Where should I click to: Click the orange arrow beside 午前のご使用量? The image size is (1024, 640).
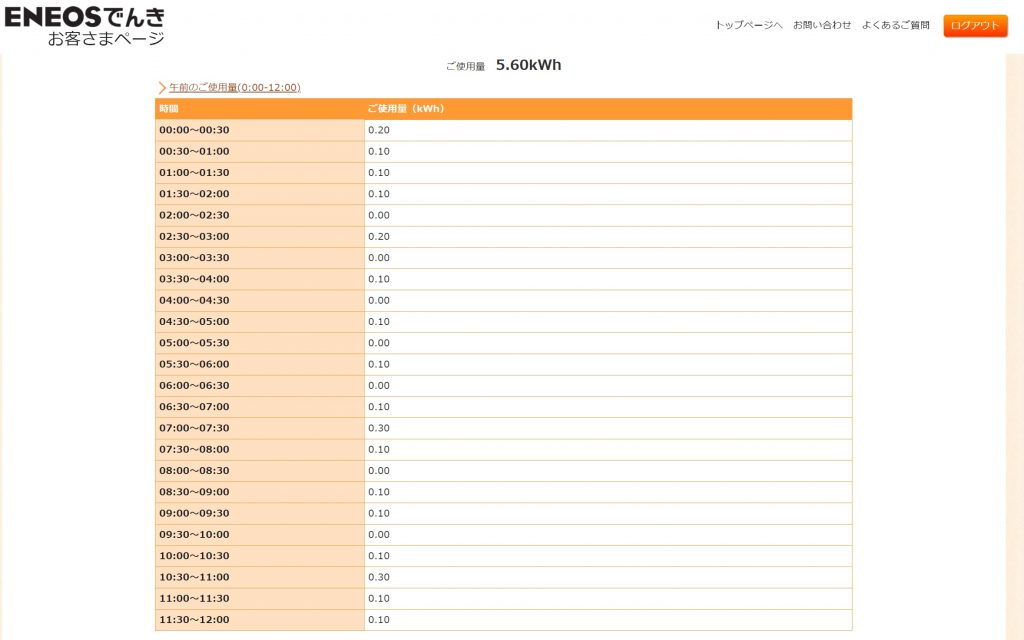pyautogui.click(x=162, y=88)
